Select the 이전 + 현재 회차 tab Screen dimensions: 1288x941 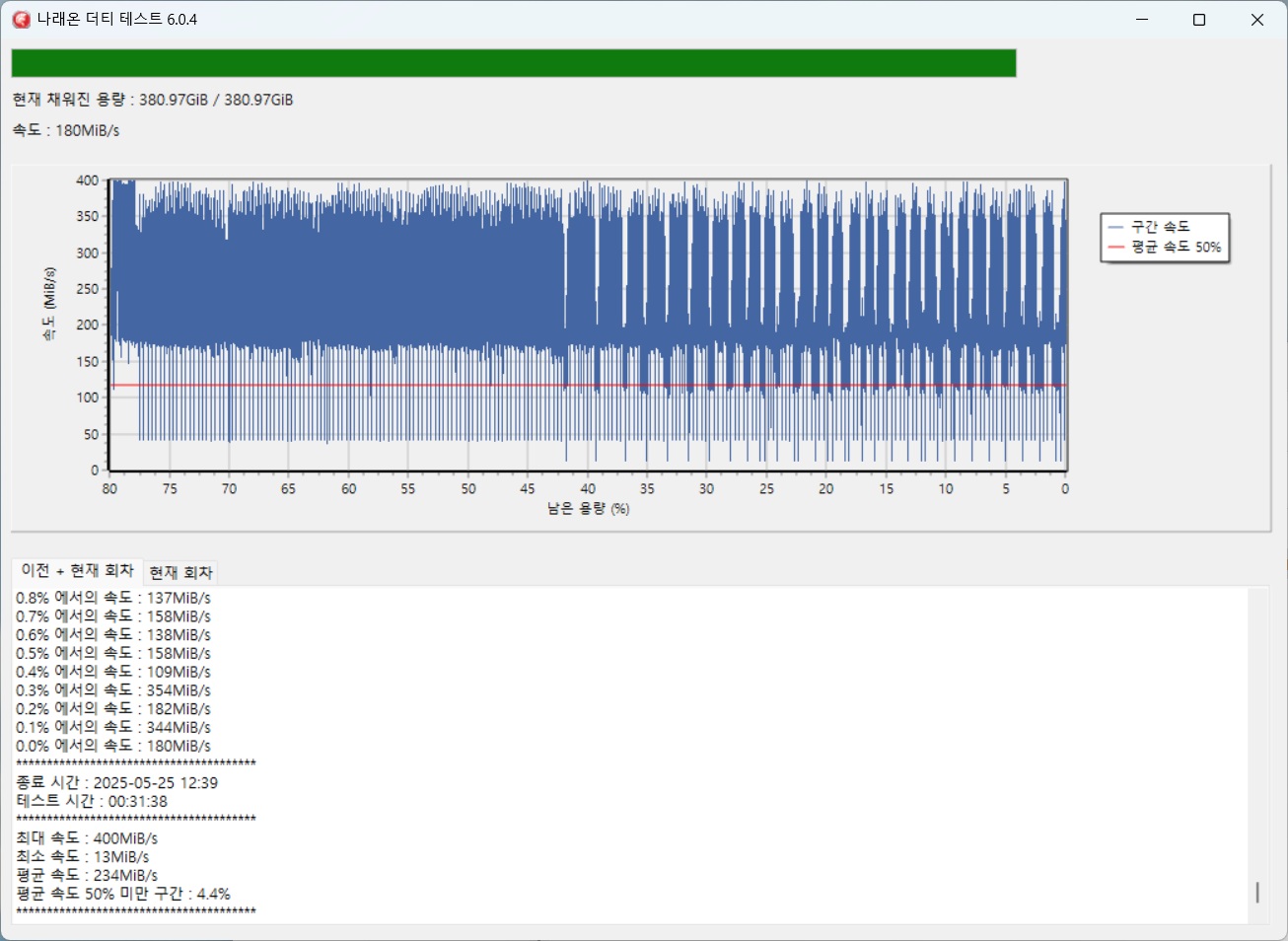77,571
